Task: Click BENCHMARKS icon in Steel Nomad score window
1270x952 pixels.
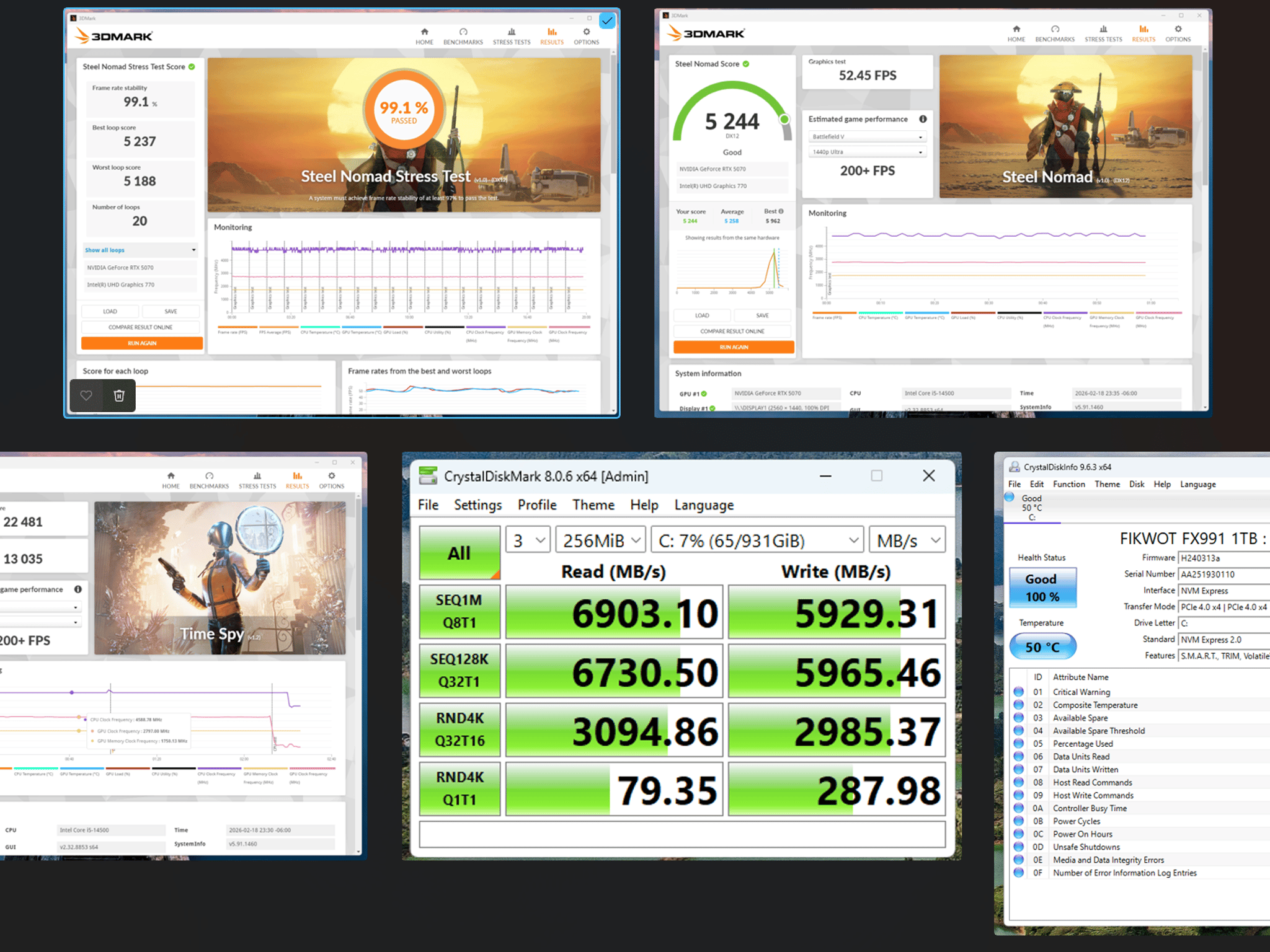Action: [x=1054, y=33]
